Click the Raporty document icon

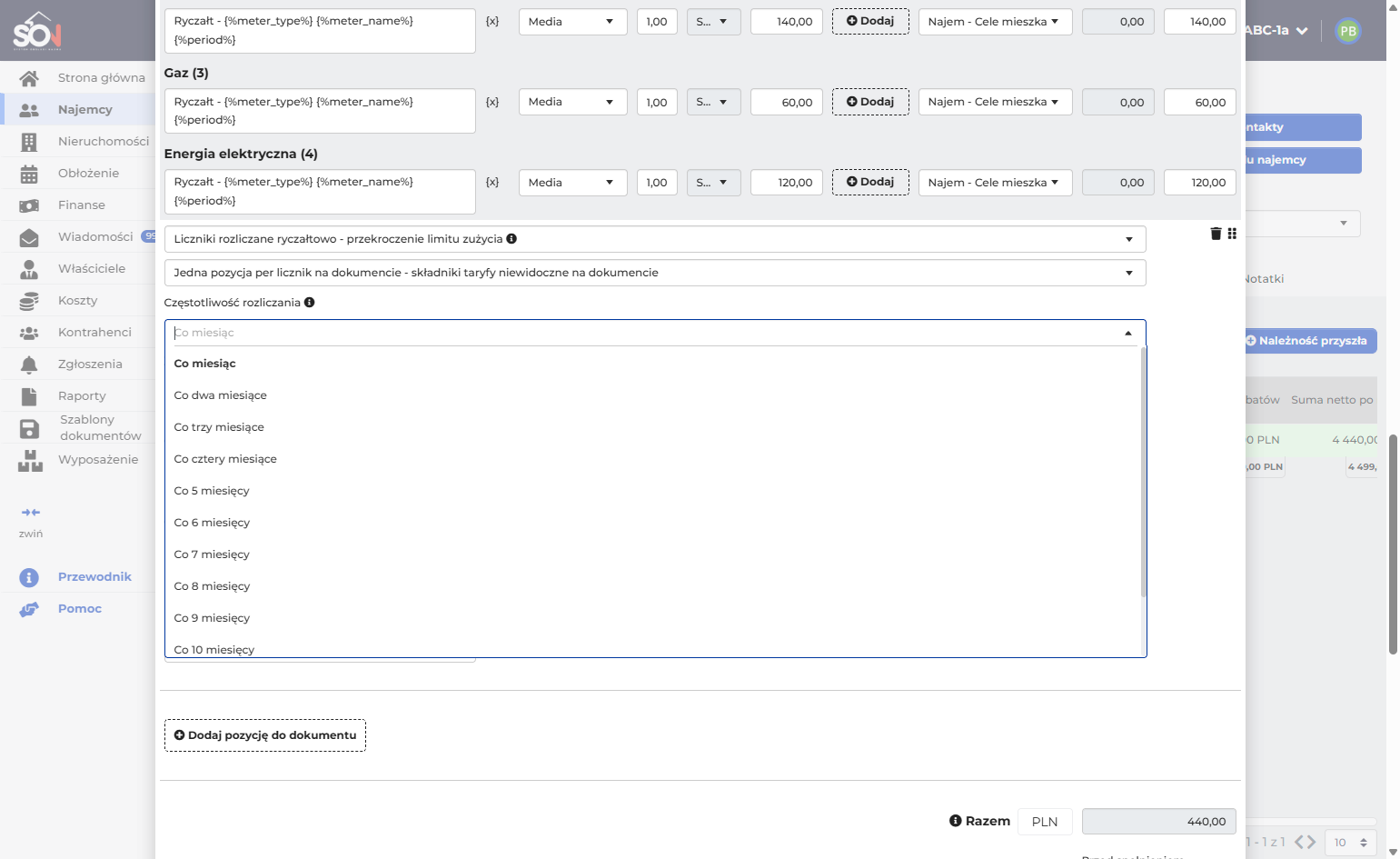coord(29,396)
